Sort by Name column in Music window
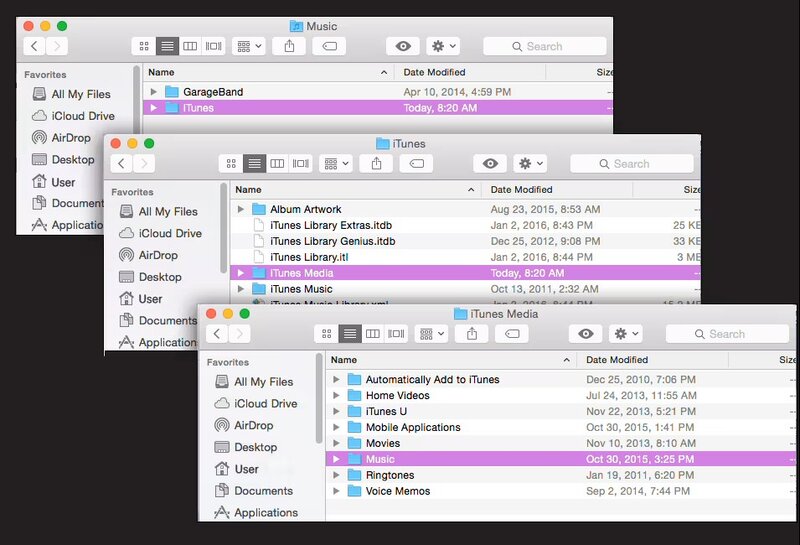The width and height of the screenshot is (800, 545). 268,72
